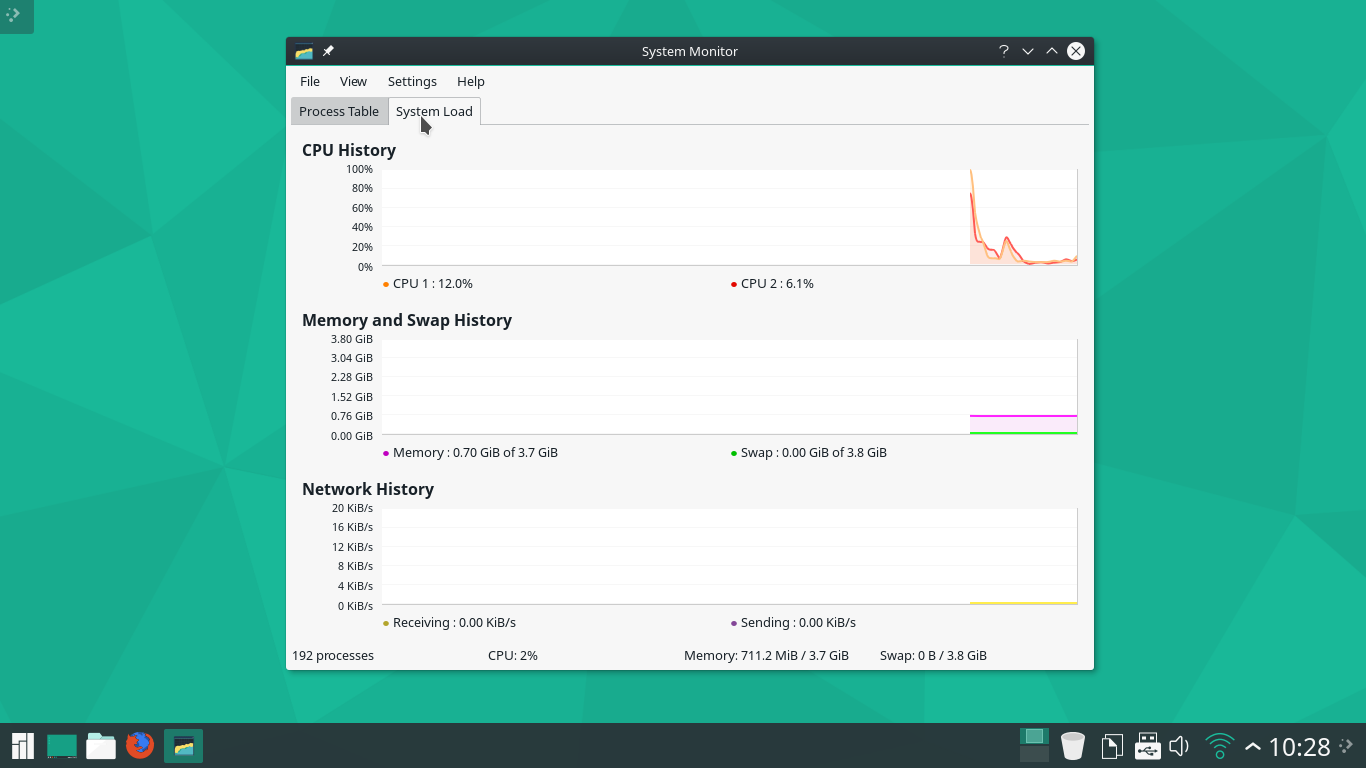Screen dimensions: 1366x768
Task: Open the clipboard icon in the system tray
Action: click(1111, 746)
